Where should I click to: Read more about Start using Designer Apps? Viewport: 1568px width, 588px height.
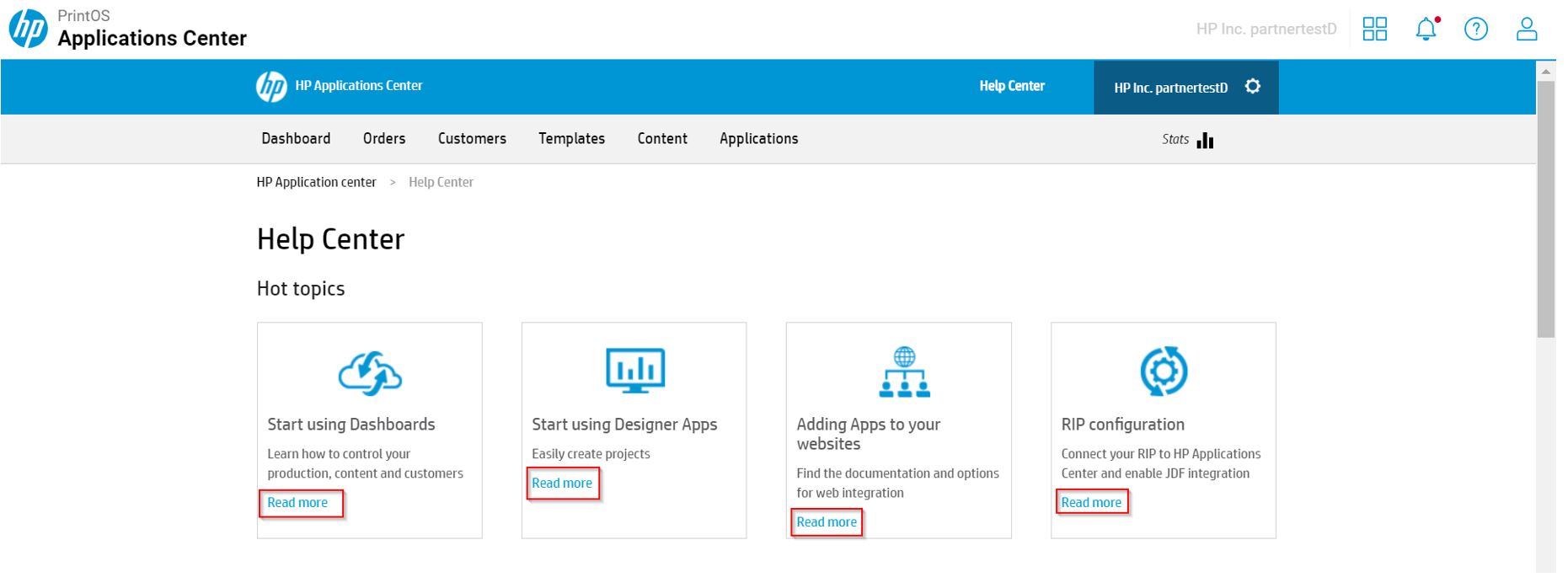(562, 484)
